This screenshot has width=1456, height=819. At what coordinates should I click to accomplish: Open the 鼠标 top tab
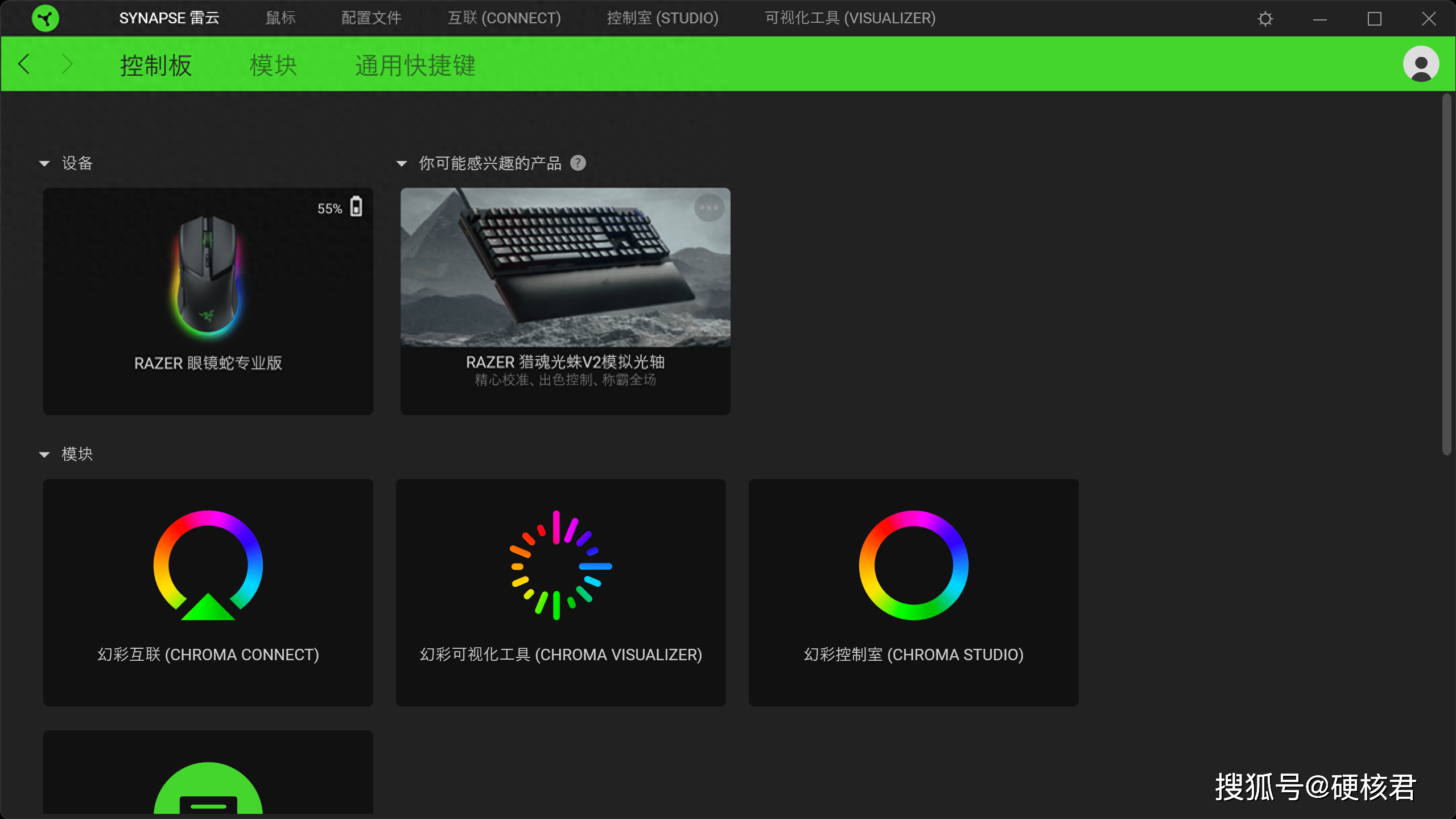(x=281, y=18)
